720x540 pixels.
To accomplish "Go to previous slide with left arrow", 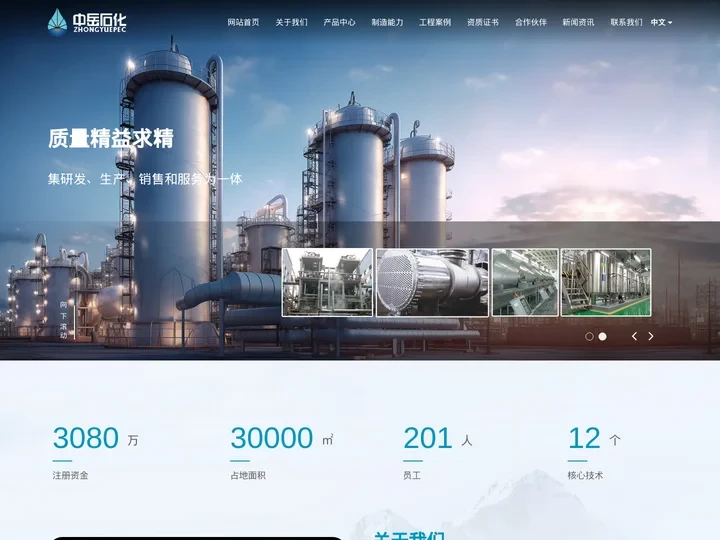I will coord(634,336).
